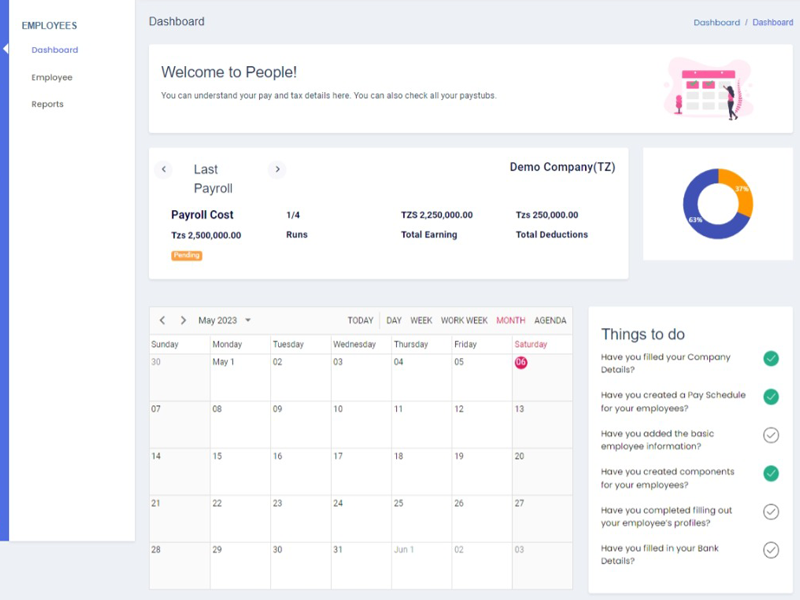Click the first Dashboard breadcrumb link
This screenshot has height=600, width=800.
click(716, 22)
